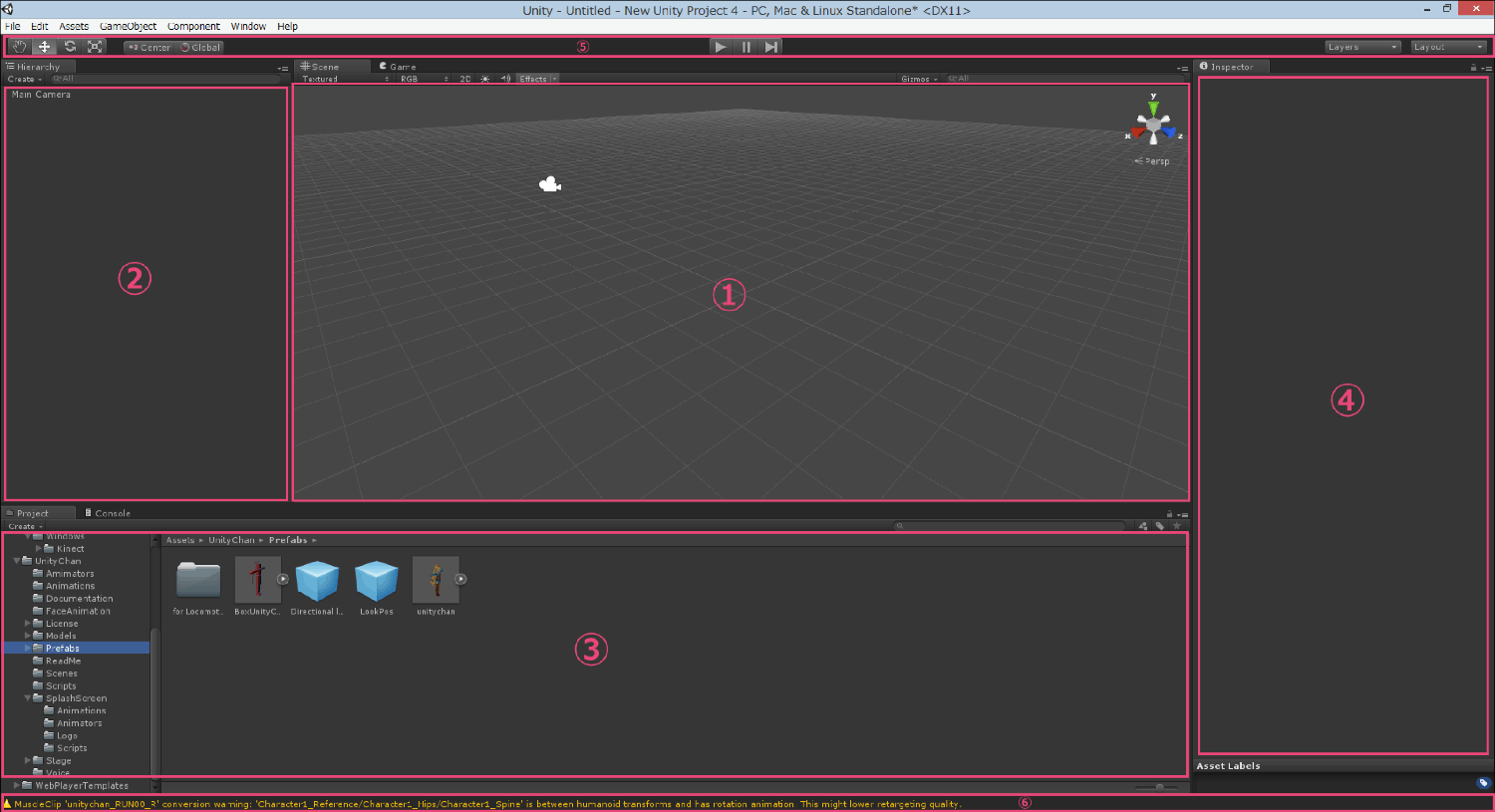Select the Hand tool

(19, 47)
